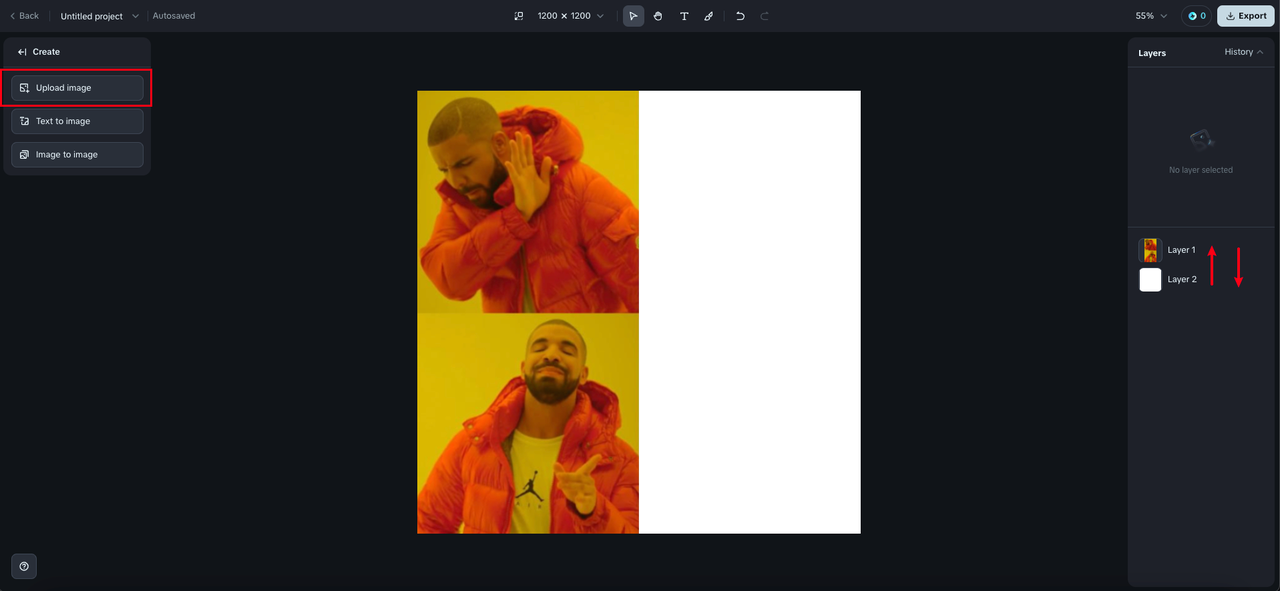The image size is (1280, 591).
Task: Select the Layer 1 thumbnail
Action: pyautogui.click(x=1150, y=250)
